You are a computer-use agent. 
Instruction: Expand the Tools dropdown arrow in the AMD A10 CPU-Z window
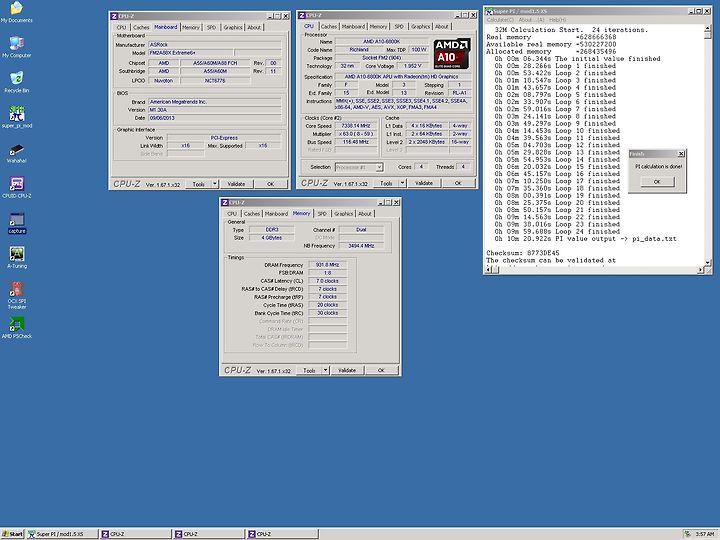[402, 183]
